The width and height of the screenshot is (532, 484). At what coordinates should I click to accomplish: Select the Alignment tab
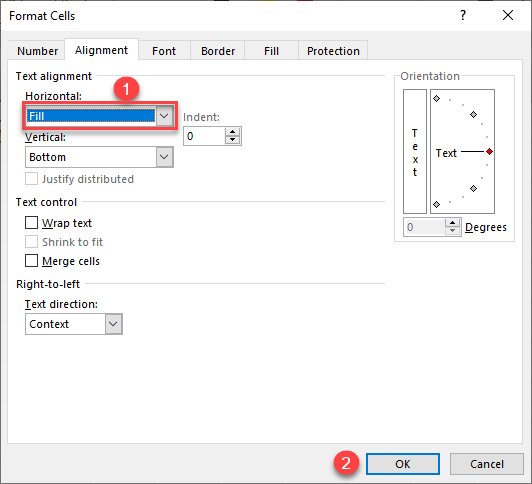[x=101, y=50]
